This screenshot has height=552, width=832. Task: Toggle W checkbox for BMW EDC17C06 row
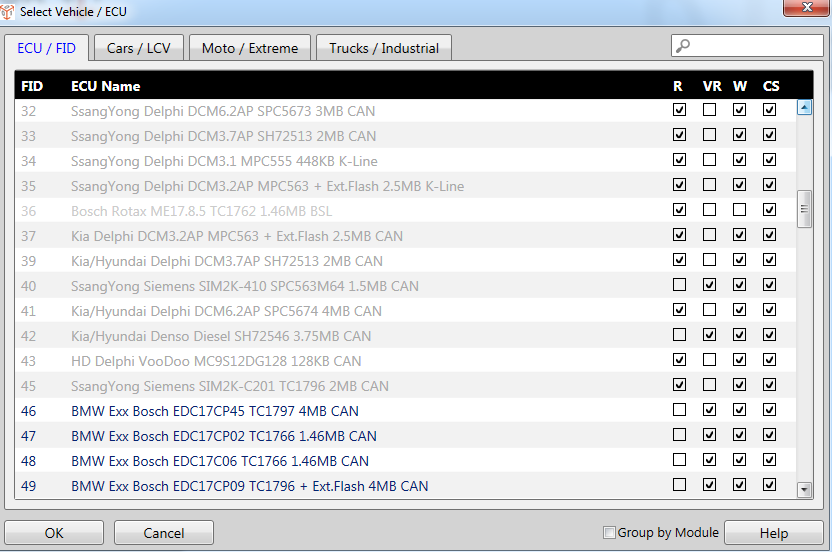pyautogui.click(x=739, y=460)
